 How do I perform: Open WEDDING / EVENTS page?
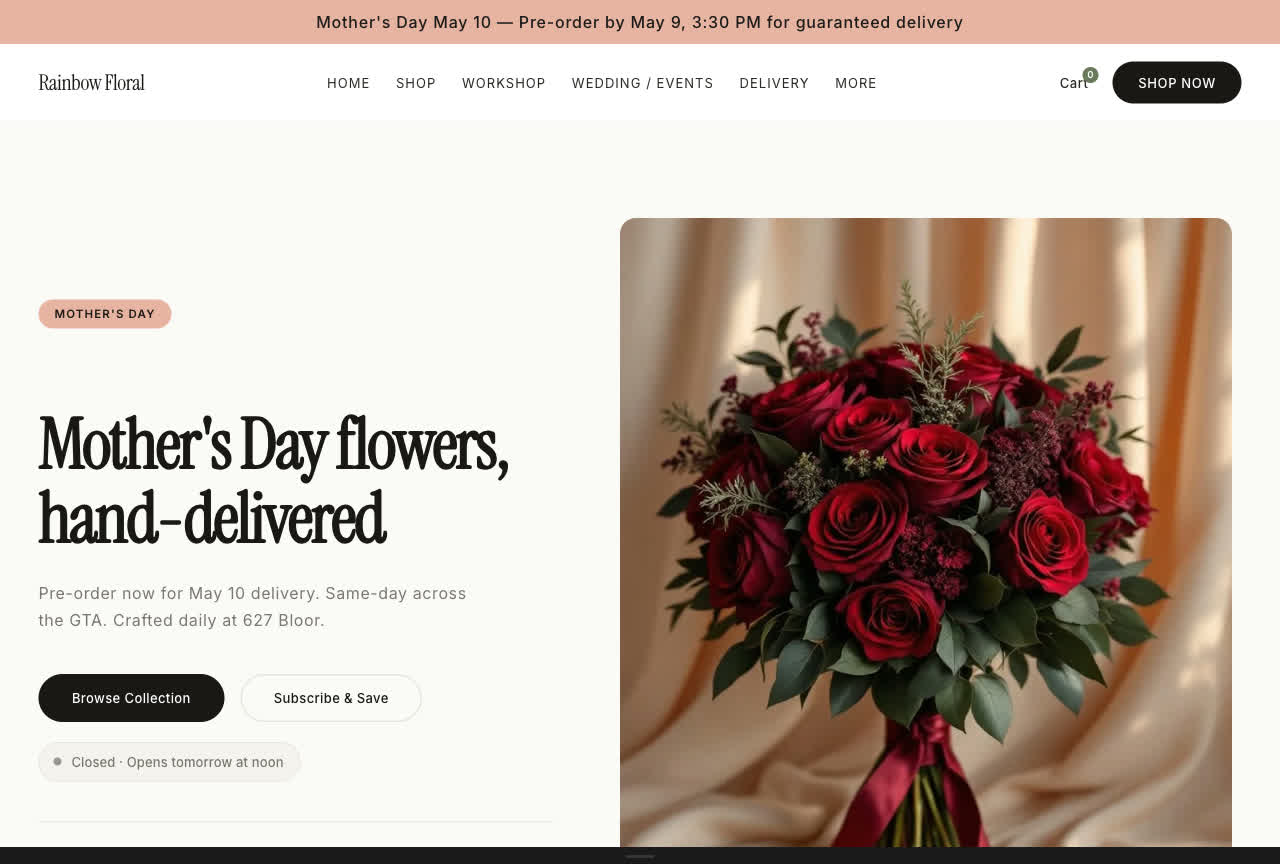point(643,83)
